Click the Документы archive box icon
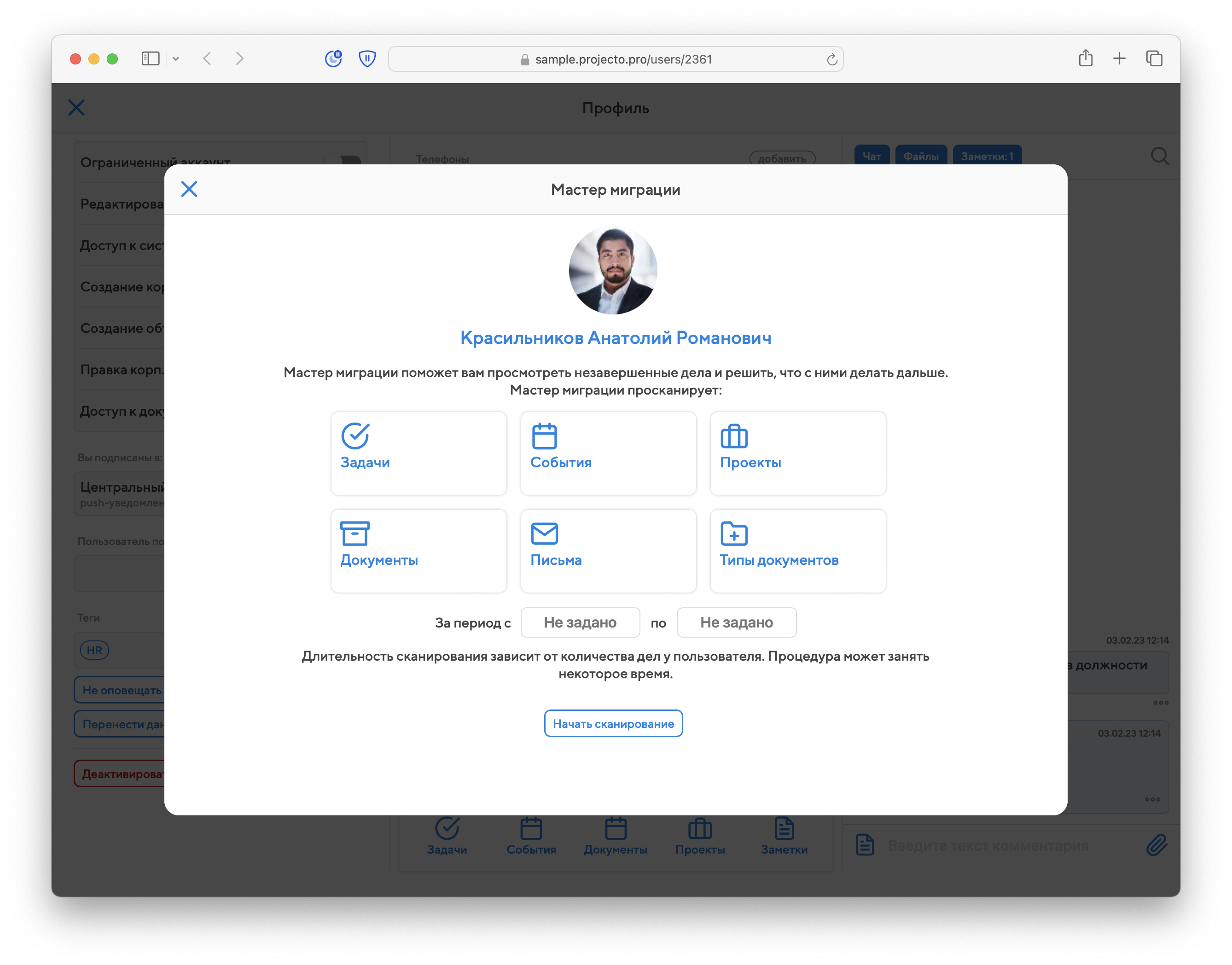Viewport: 1232px width, 965px height. pos(355,533)
